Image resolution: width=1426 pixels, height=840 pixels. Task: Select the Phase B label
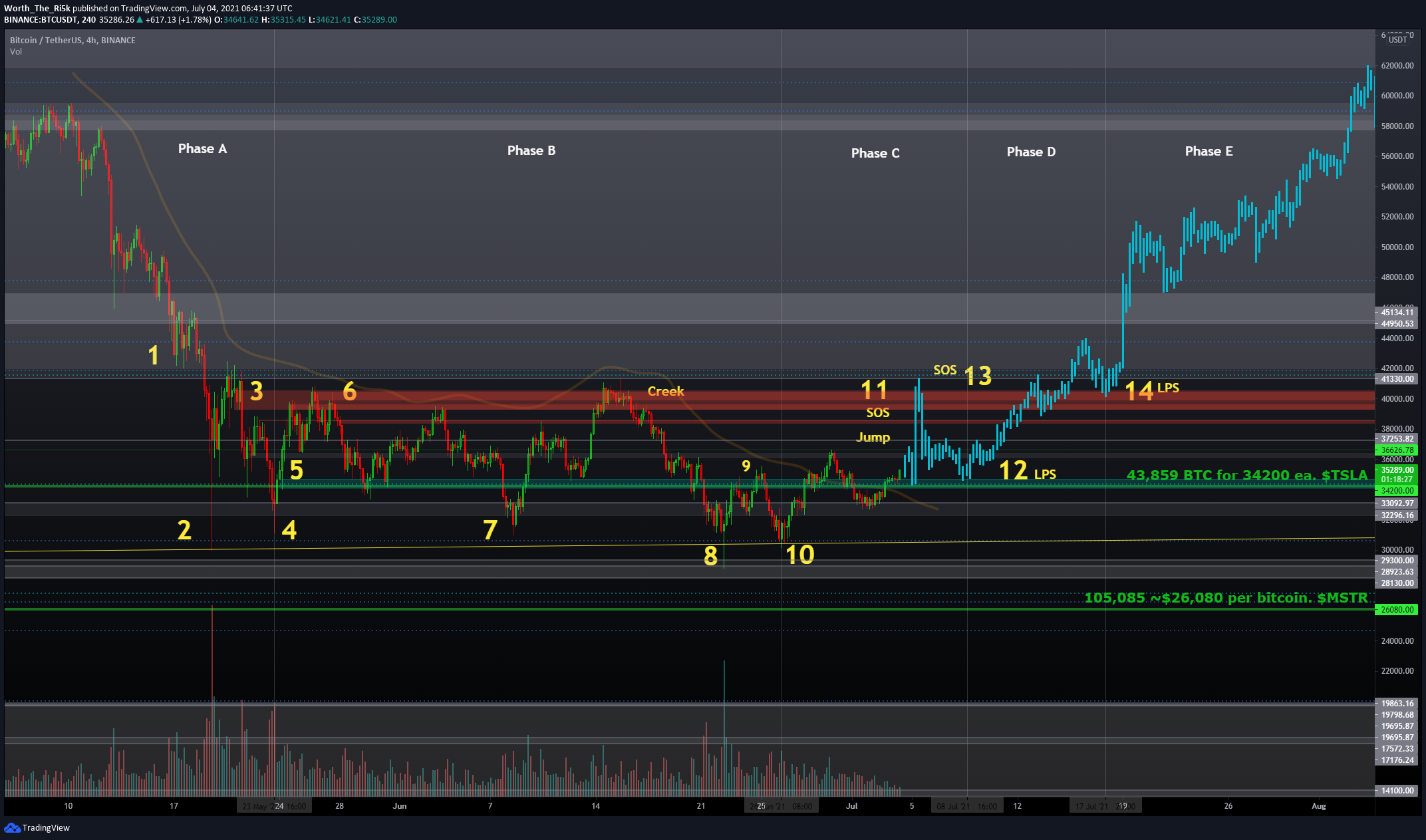(x=531, y=150)
